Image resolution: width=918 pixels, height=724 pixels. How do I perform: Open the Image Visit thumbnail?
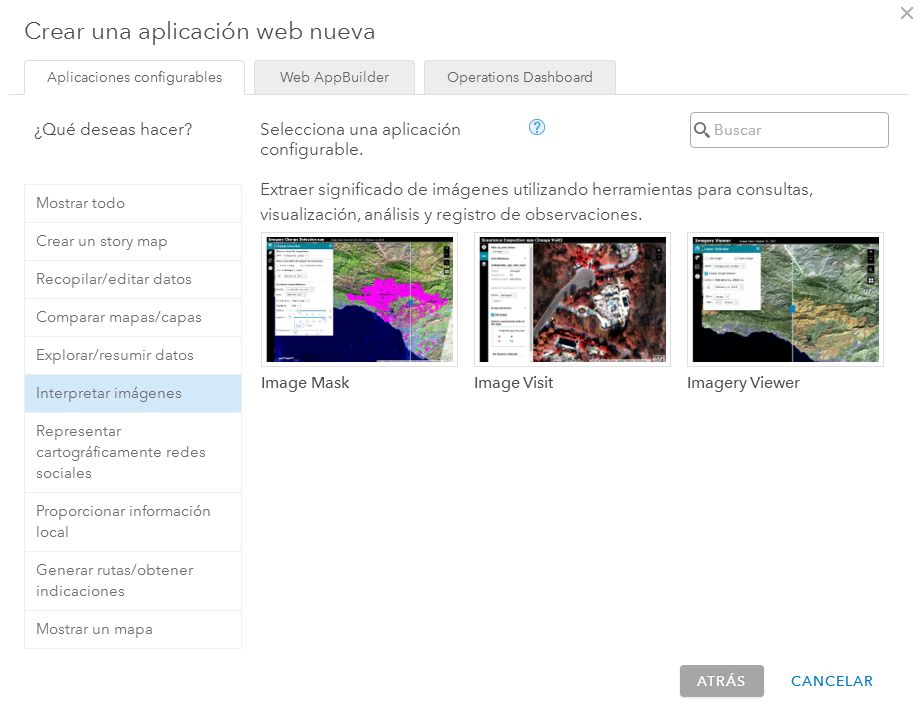573,299
